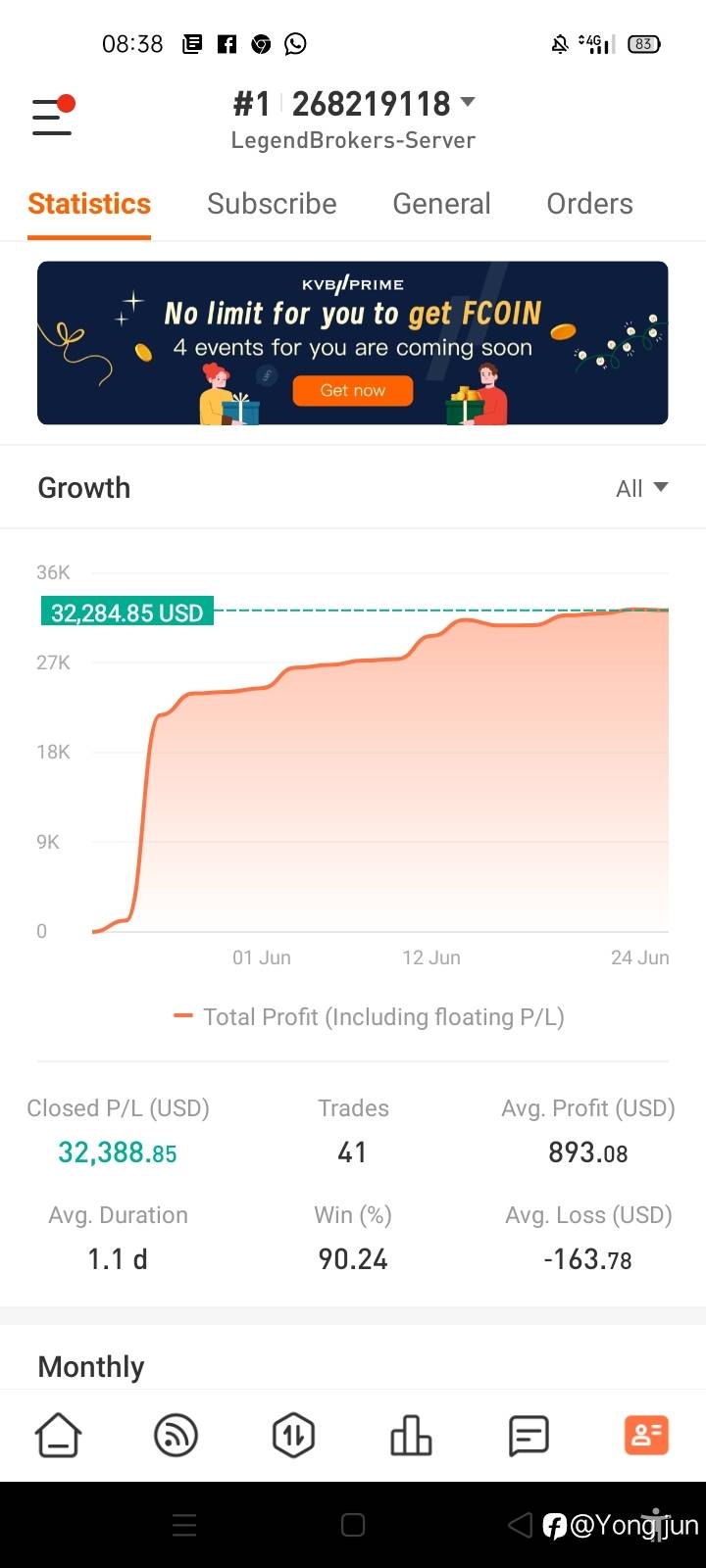Tap the WhatsApp icon in status bar

coord(295,43)
